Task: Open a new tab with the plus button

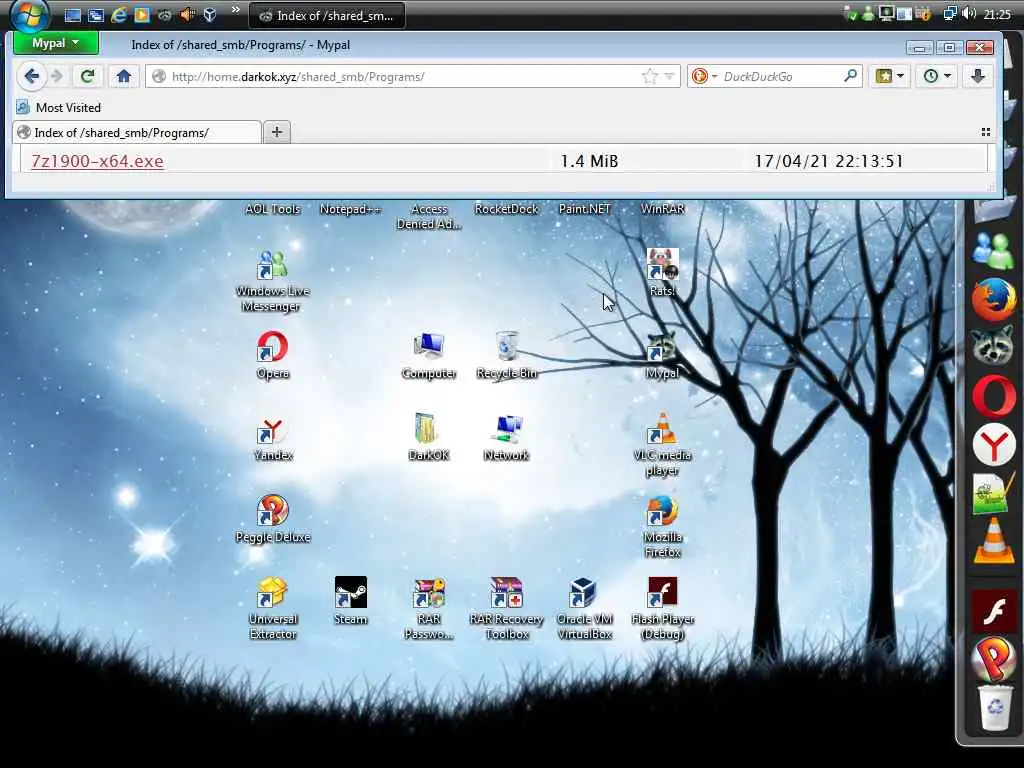Action: point(277,132)
